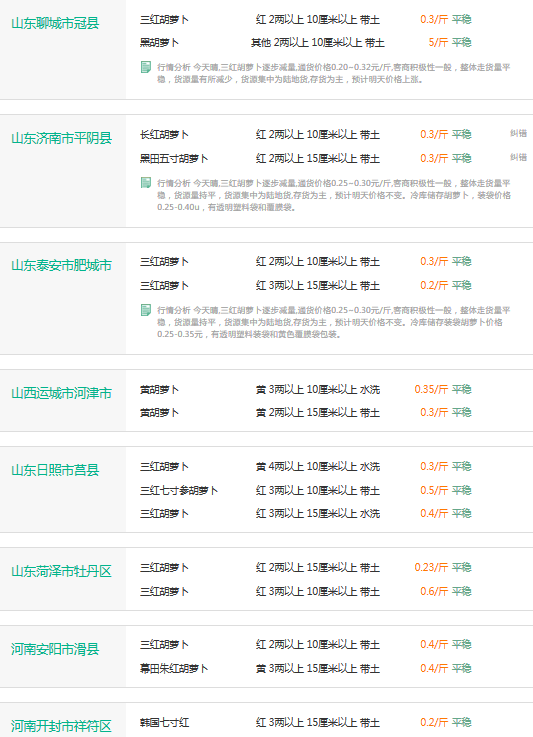Image resolution: width=533 pixels, height=737 pixels.
Task: Open the 山西运城市河津市 region link
Action: (x=61, y=393)
